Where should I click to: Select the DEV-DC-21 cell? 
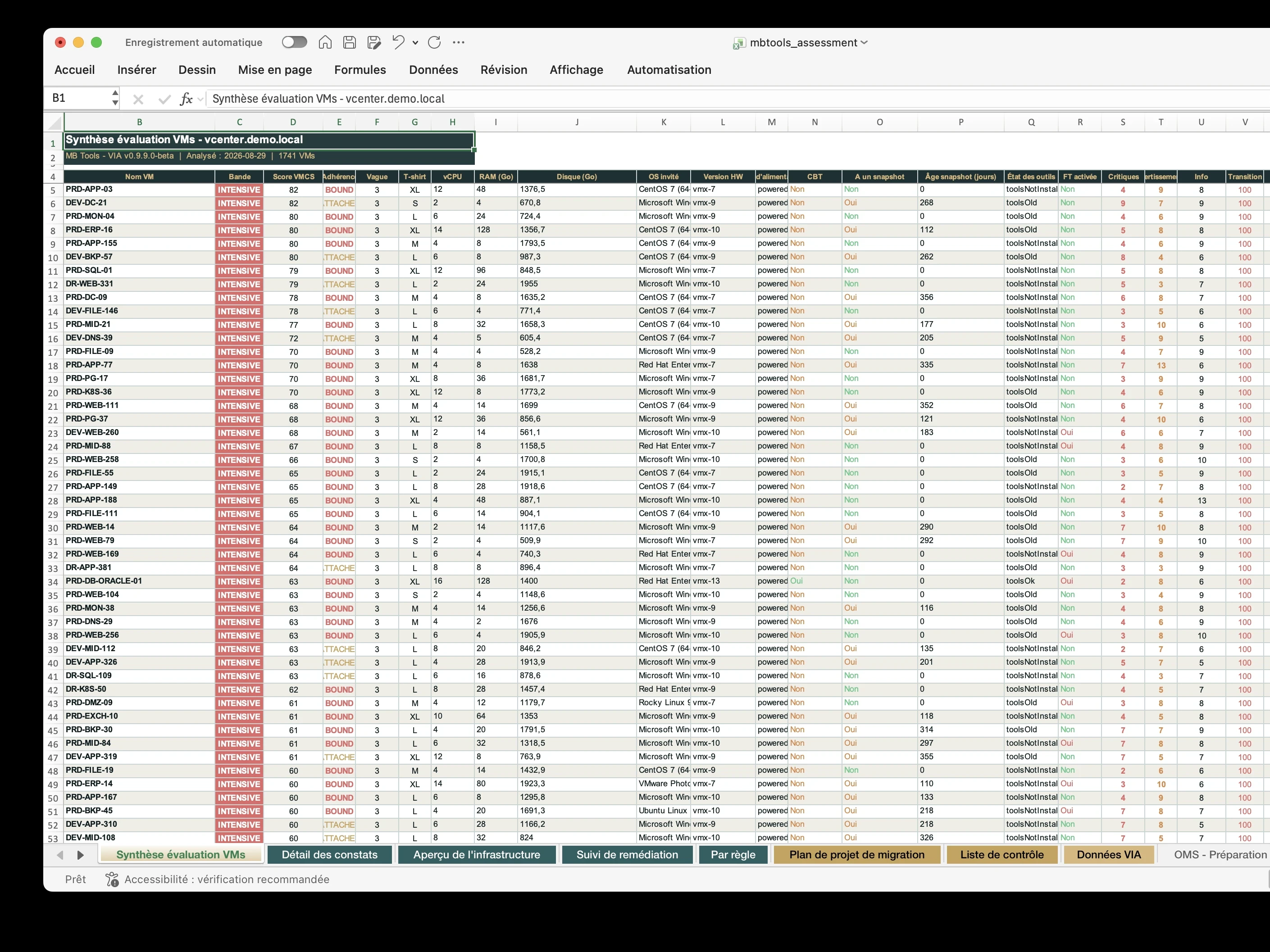(140, 203)
